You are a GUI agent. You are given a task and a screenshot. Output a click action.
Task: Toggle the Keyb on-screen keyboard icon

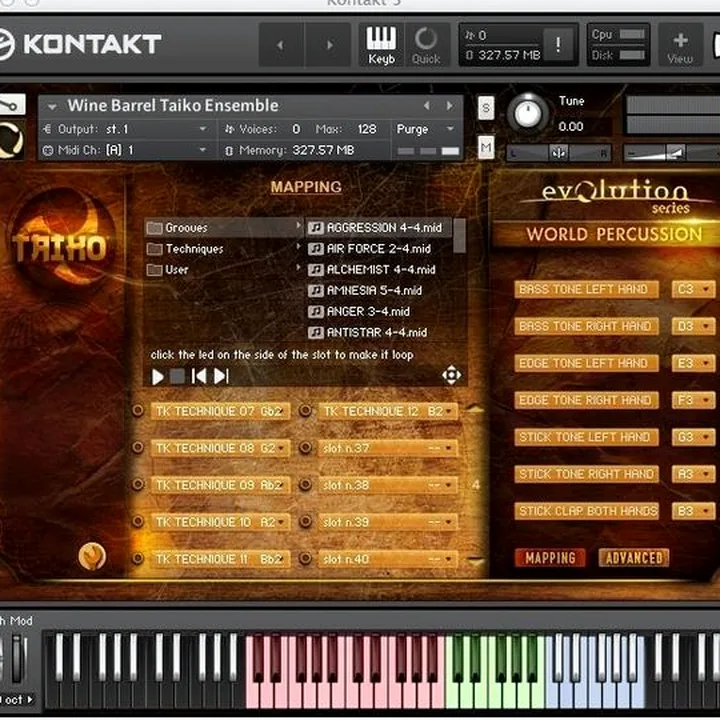[x=381, y=45]
